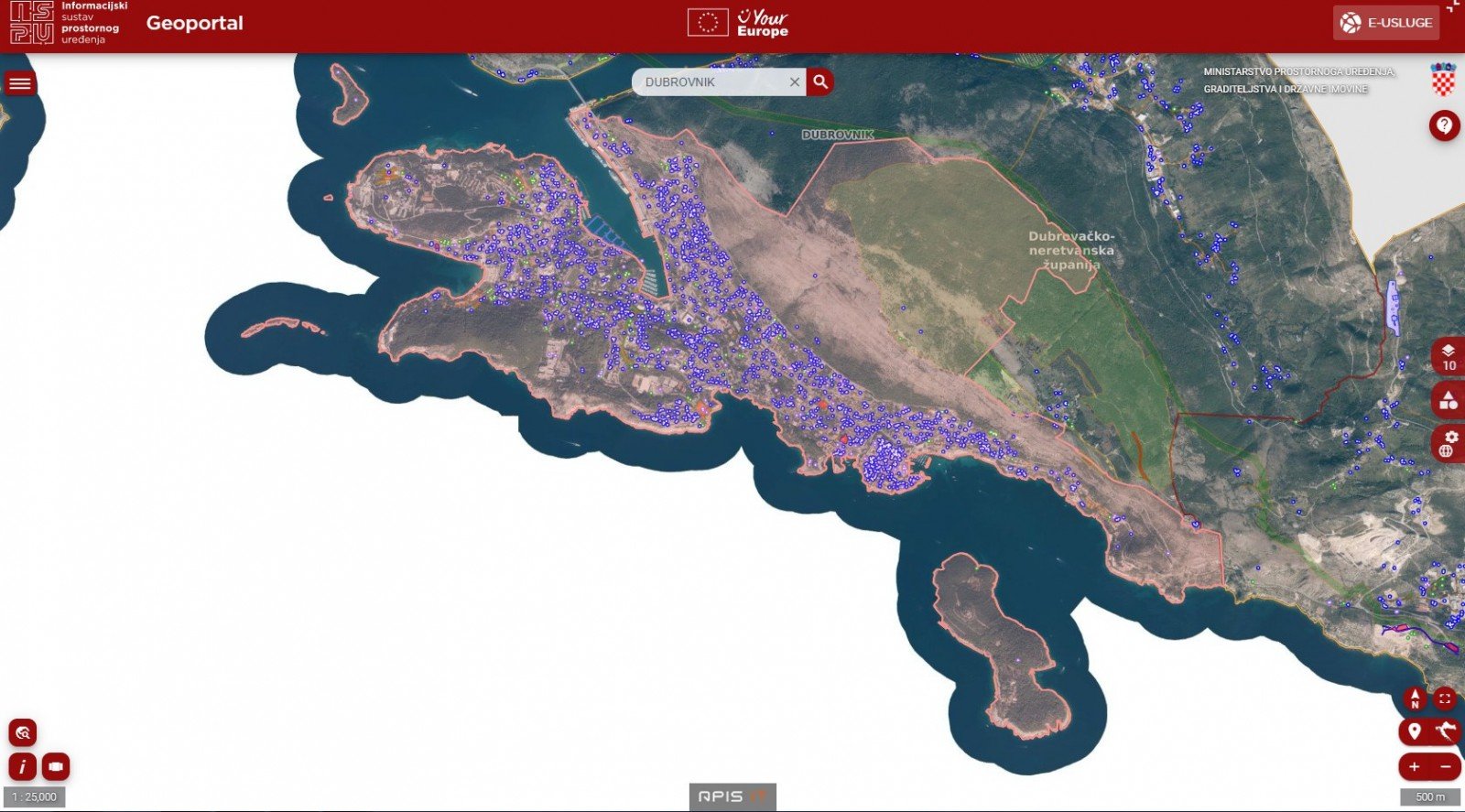Click the info identify tool
Viewport: 1465px width, 812px height.
tap(22, 766)
